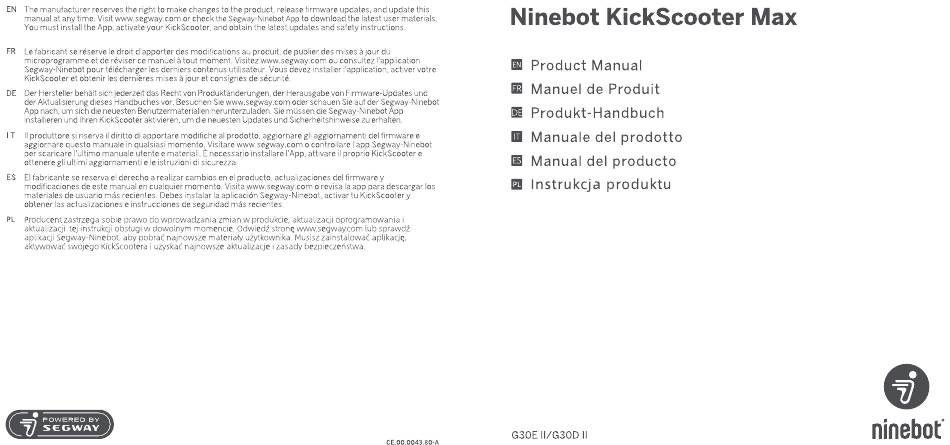Click the IT language badge icon
Viewport: 950px width, 445px height.
tap(516, 137)
